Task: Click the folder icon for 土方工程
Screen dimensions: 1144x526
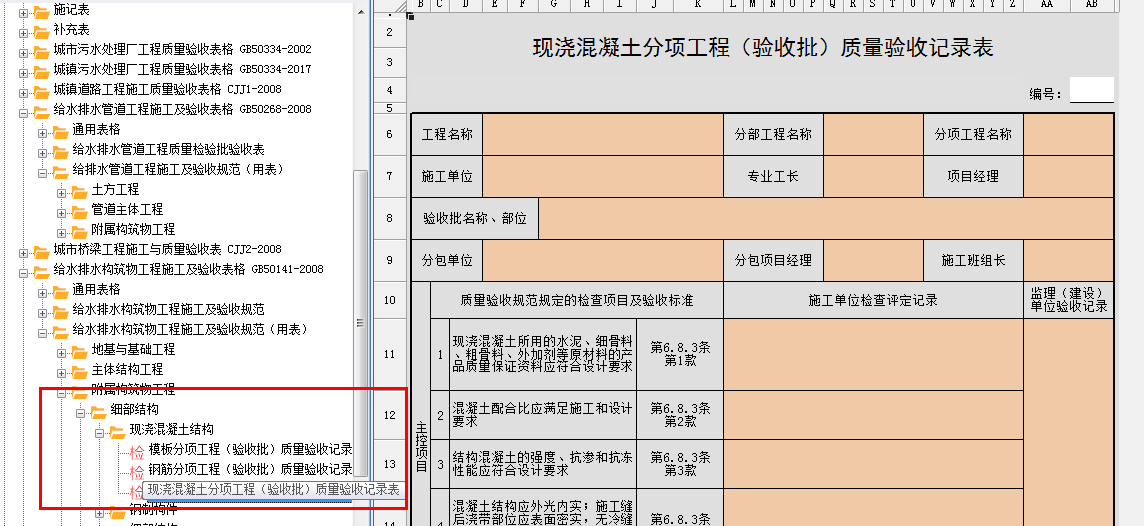Action: pyautogui.click(x=80, y=190)
